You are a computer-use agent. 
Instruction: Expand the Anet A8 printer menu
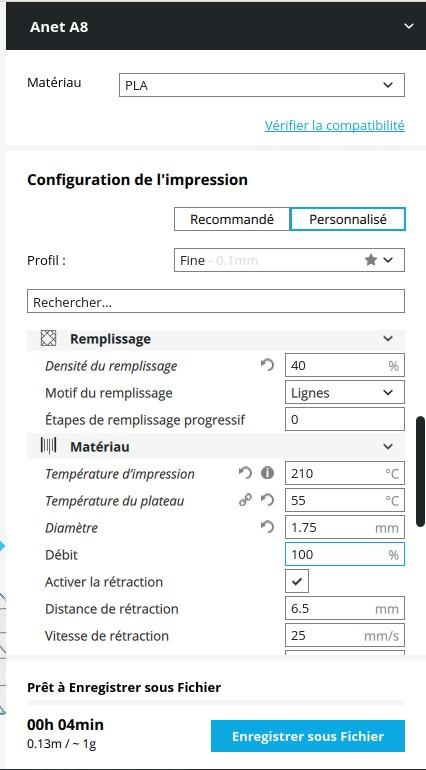[409, 26]
